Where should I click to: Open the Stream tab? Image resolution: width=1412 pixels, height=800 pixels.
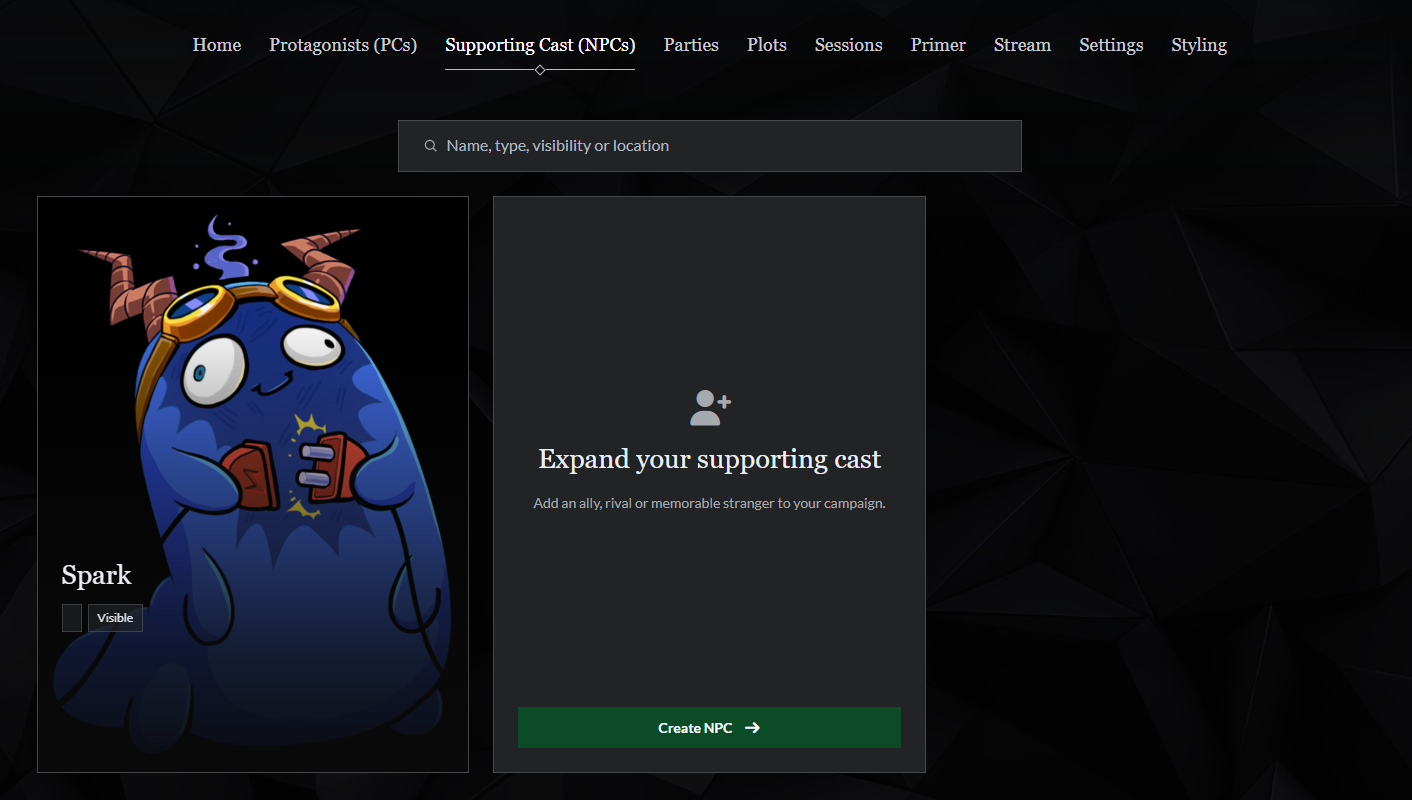(x=1022, y=45)
